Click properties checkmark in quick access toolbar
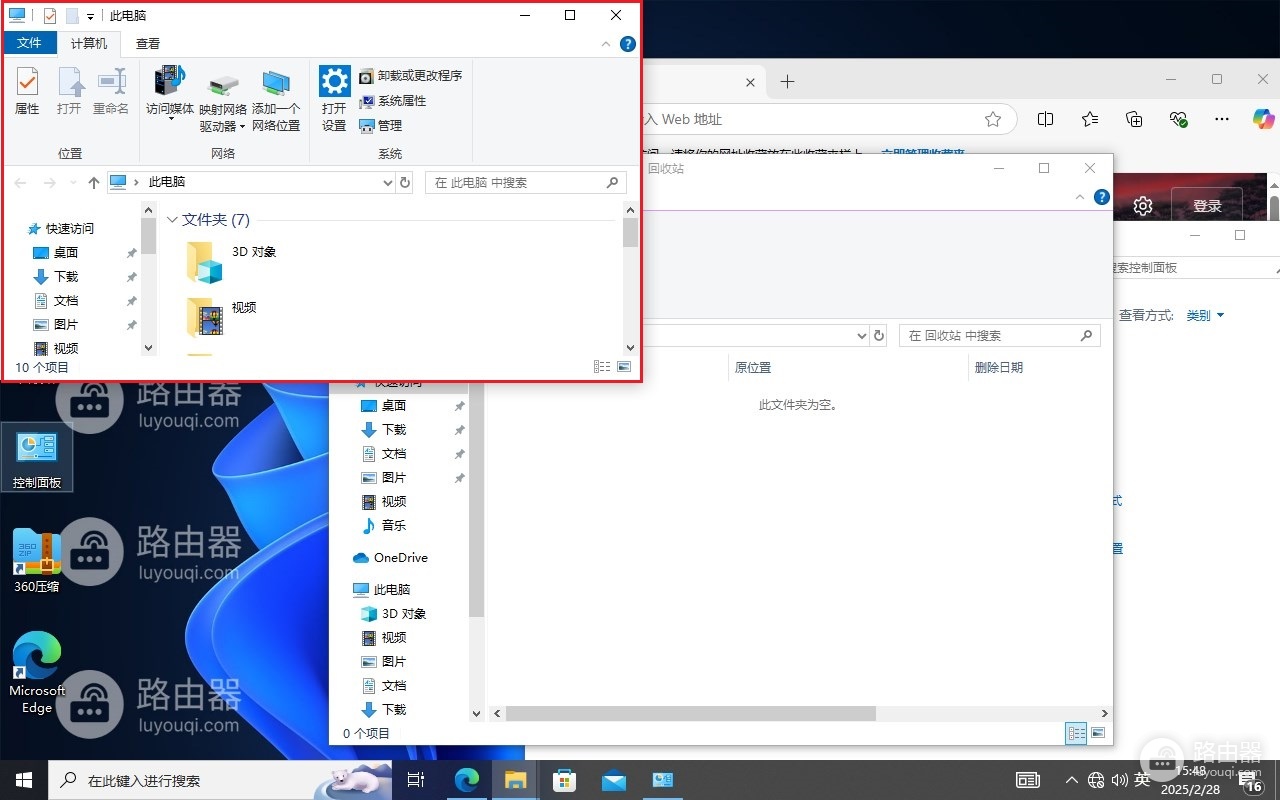The width and height of the screenshot is (1280, 800). pos(50,16)
